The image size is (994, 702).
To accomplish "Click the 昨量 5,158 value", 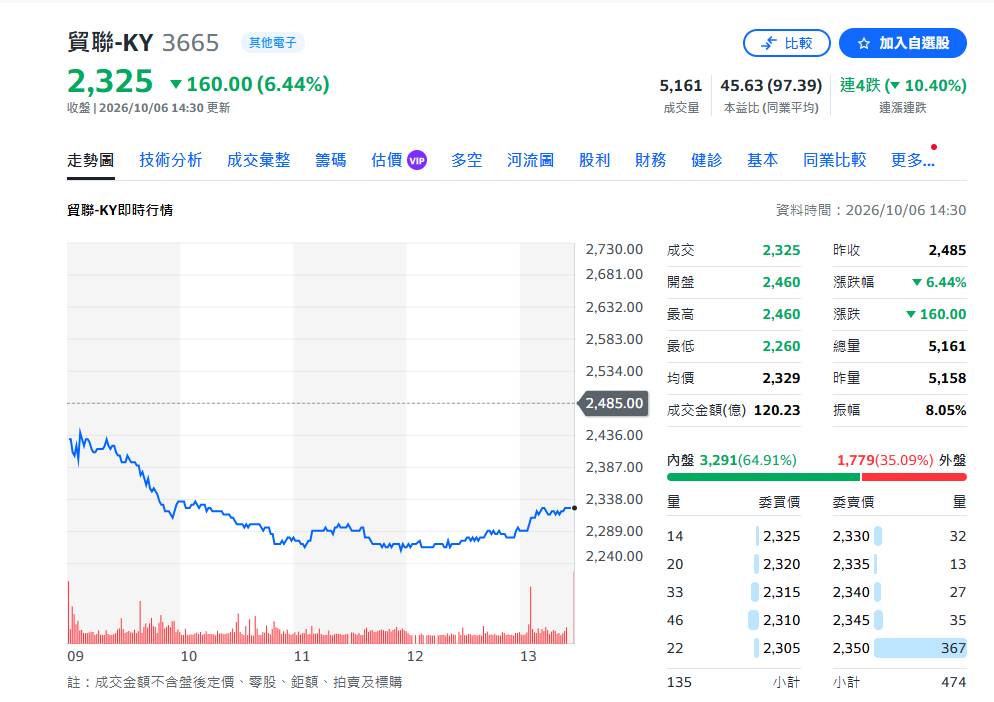I will (947, 378).
